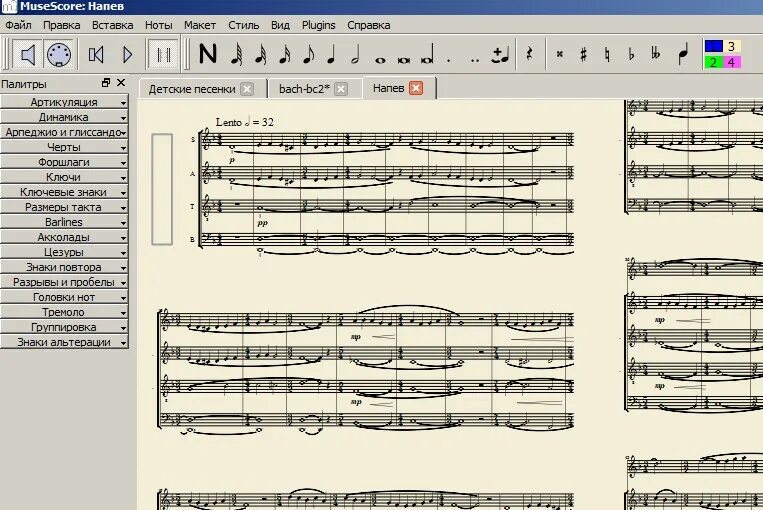Image resolution: width=763 pixels, height=510 pixels.
Task: Rewind playback to start
Action: click(x=96, y=55)
